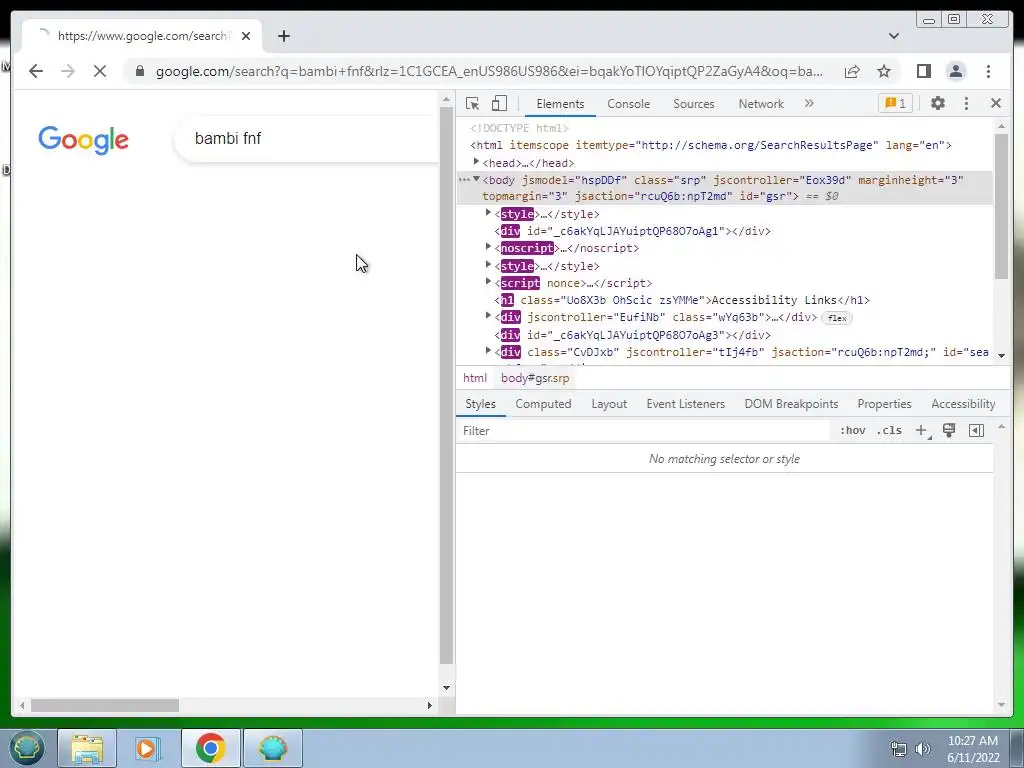Image resolution: width=1024 pixels, height=768 pixels.
Task: Select html in breadcrumb bar
Action: point(475,378)
